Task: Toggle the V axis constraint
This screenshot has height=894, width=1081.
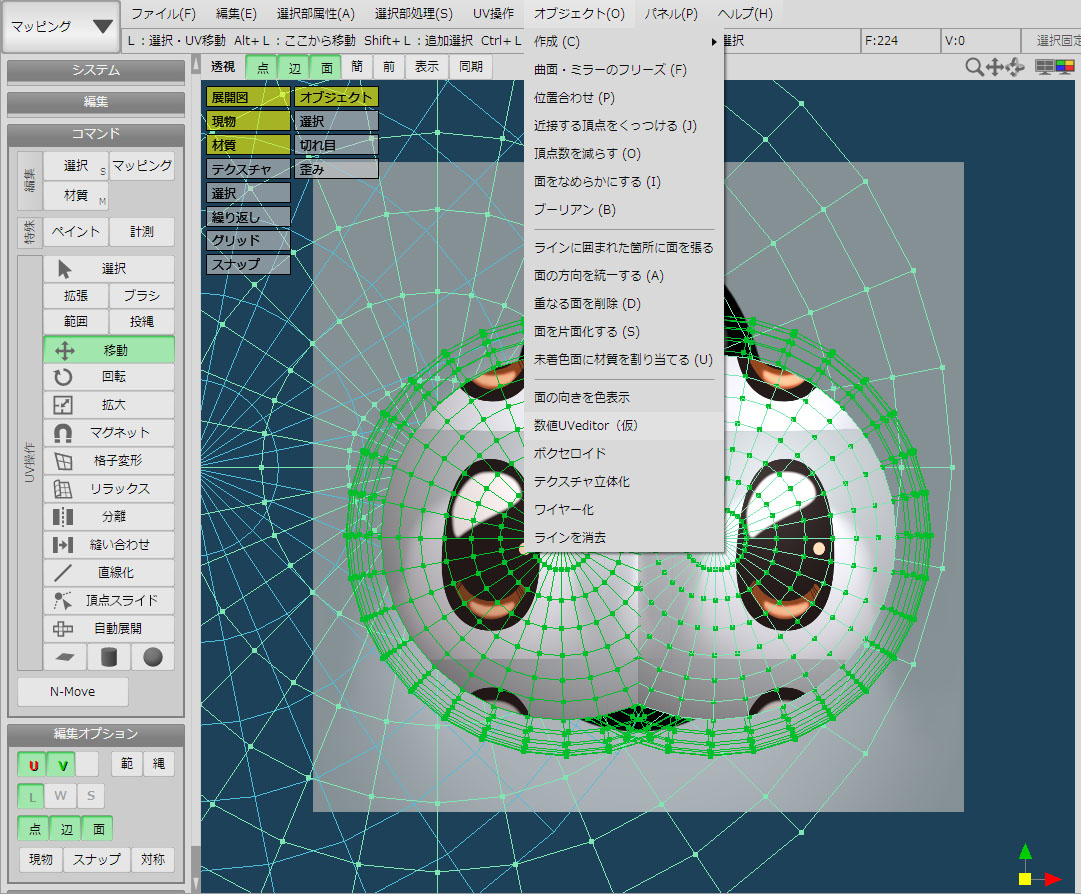Action: [62, 764]
